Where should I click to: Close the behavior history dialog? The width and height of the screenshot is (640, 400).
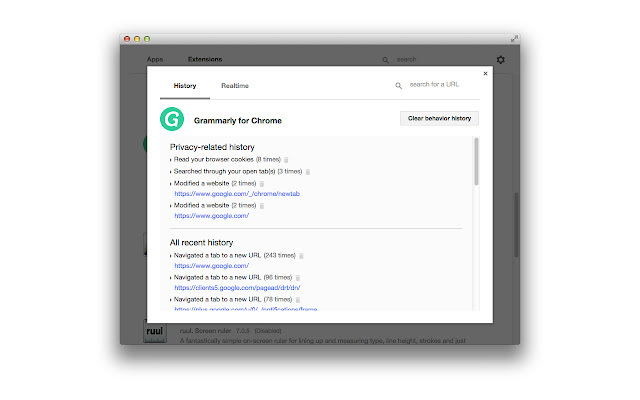point(485,73)
